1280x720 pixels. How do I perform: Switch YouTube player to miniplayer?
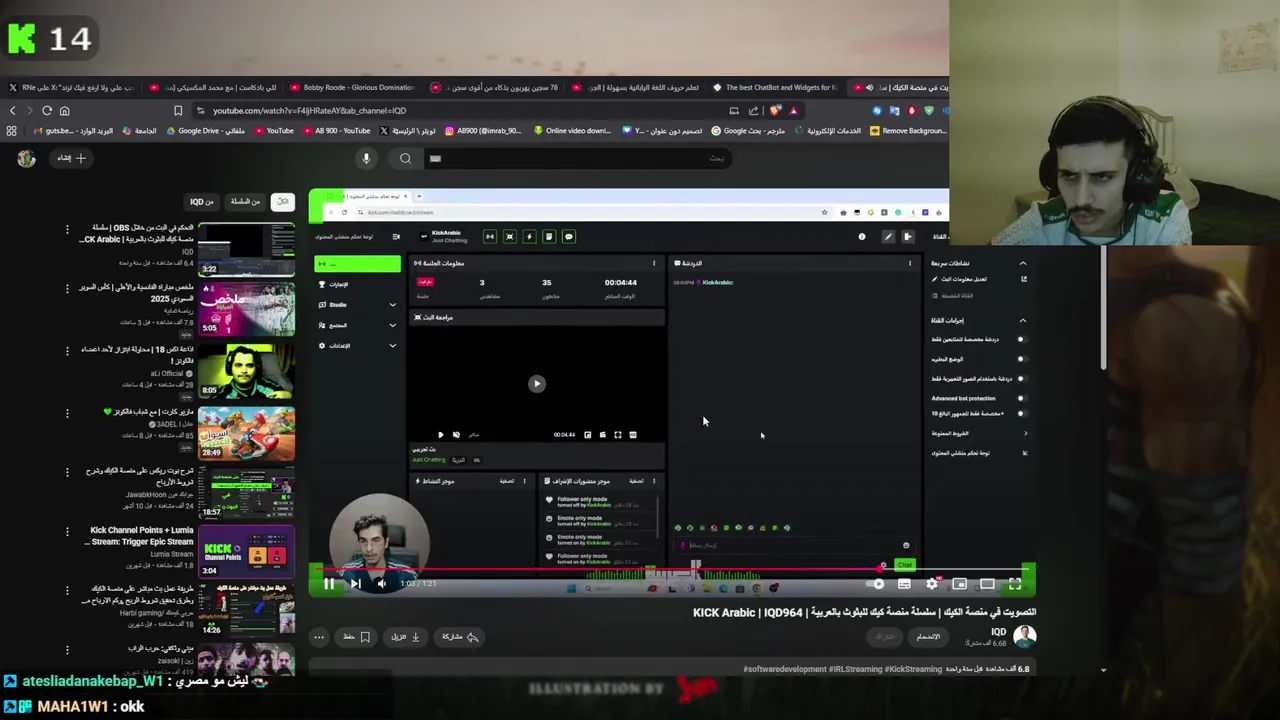click(x=959, y=584)
